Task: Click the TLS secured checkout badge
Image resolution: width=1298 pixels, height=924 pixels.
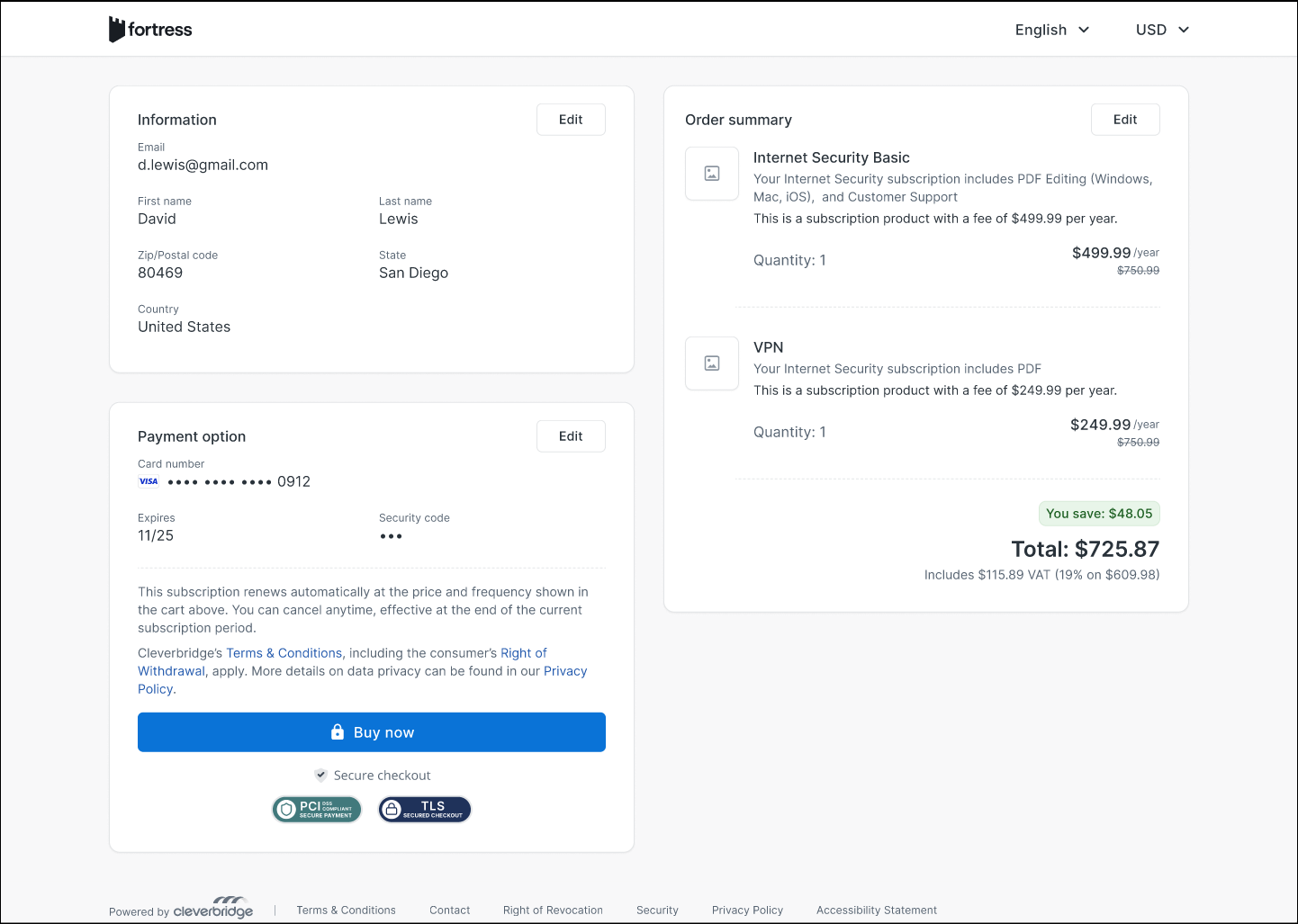Action: [x=425, y=810]
